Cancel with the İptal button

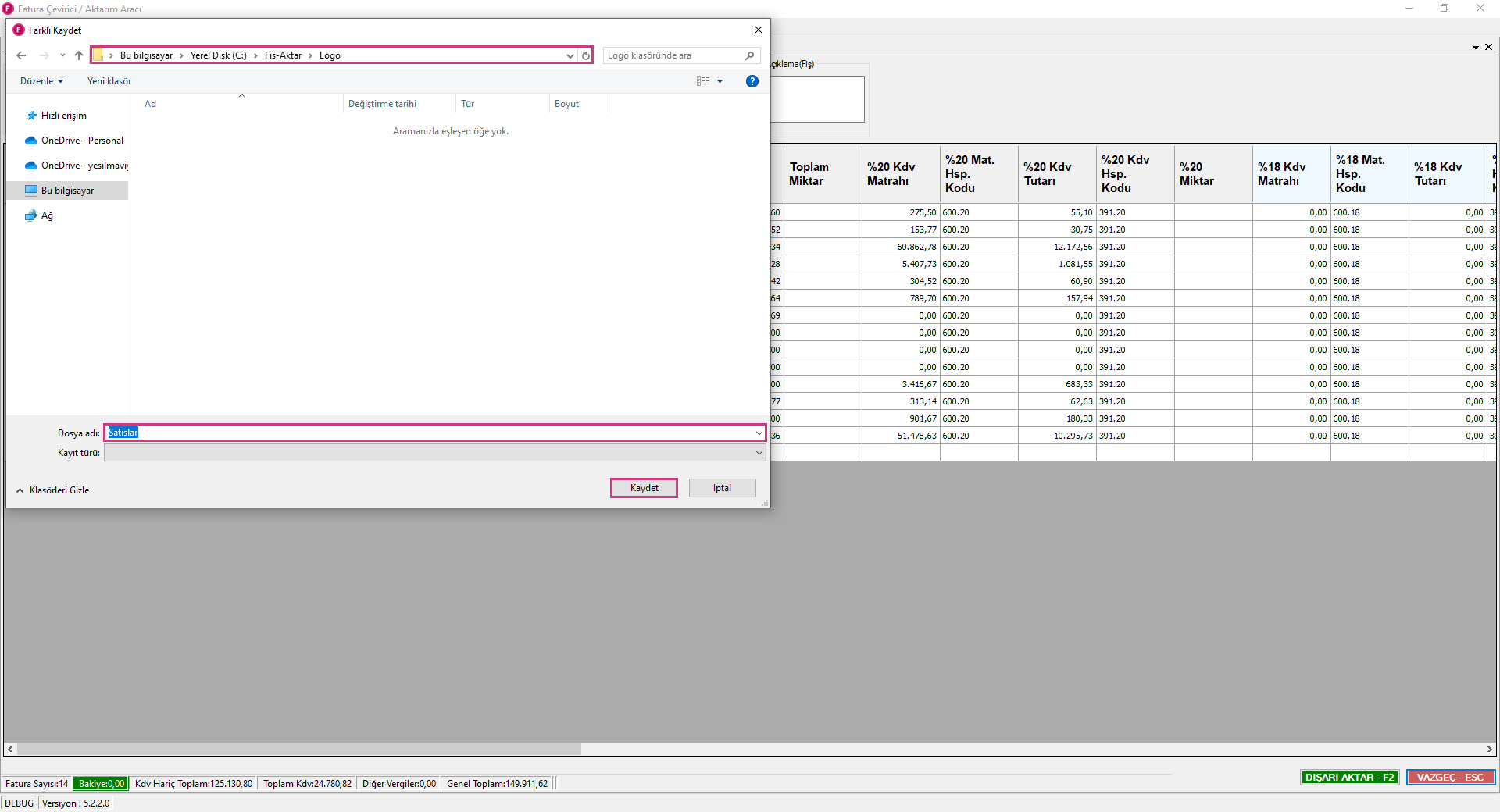pyautogui.click(x=722, y=488)
